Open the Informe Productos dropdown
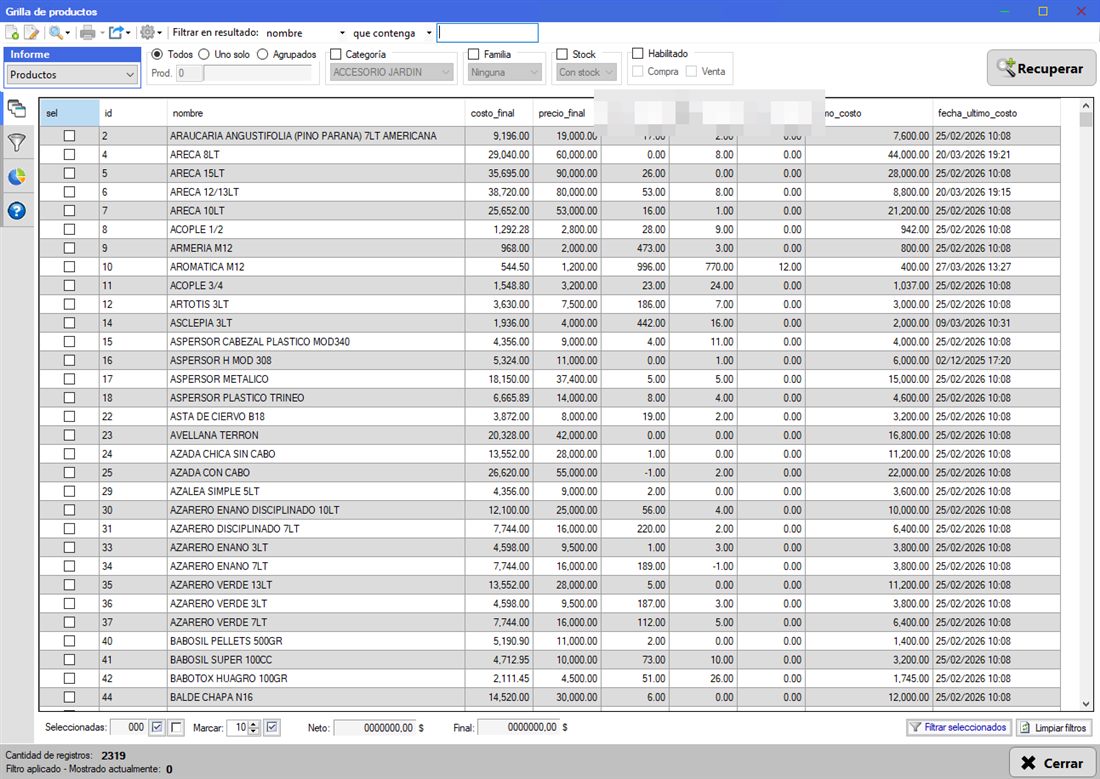The image size is (1100, 779). coord(72,74)
